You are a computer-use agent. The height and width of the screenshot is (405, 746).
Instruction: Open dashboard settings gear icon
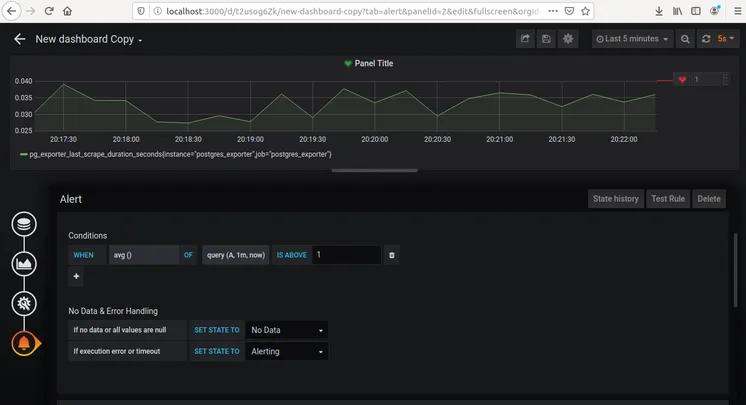point(568,39)
